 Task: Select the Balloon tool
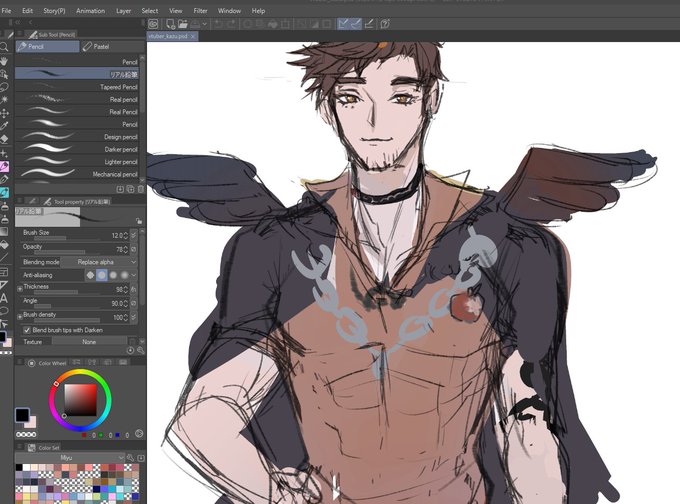click(4, 311)
